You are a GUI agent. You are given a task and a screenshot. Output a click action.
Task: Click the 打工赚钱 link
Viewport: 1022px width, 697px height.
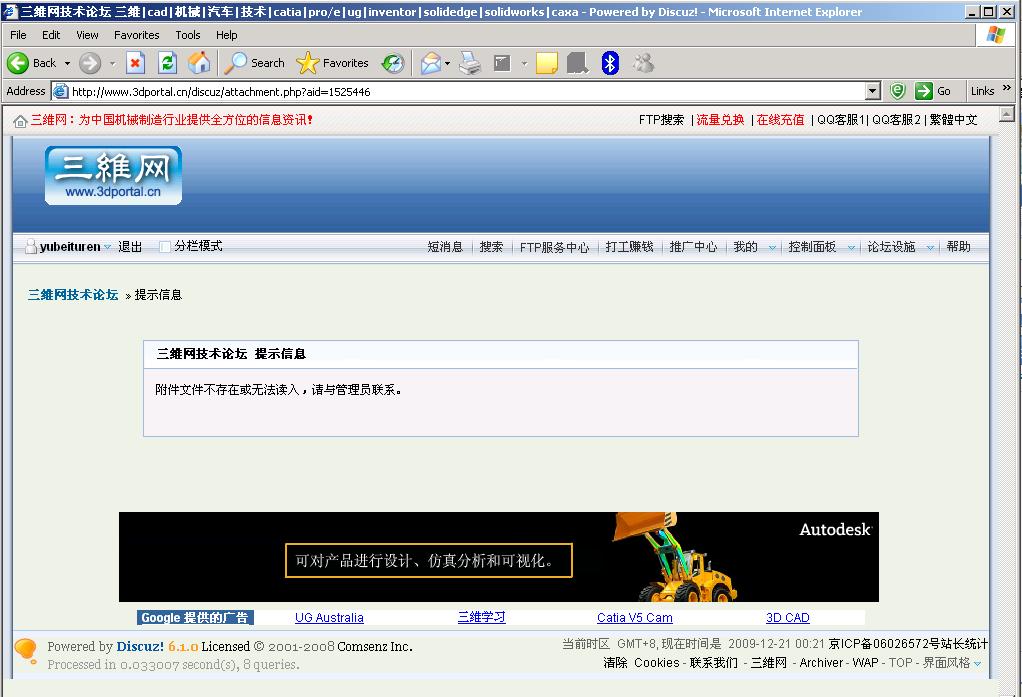pos(629,246)
